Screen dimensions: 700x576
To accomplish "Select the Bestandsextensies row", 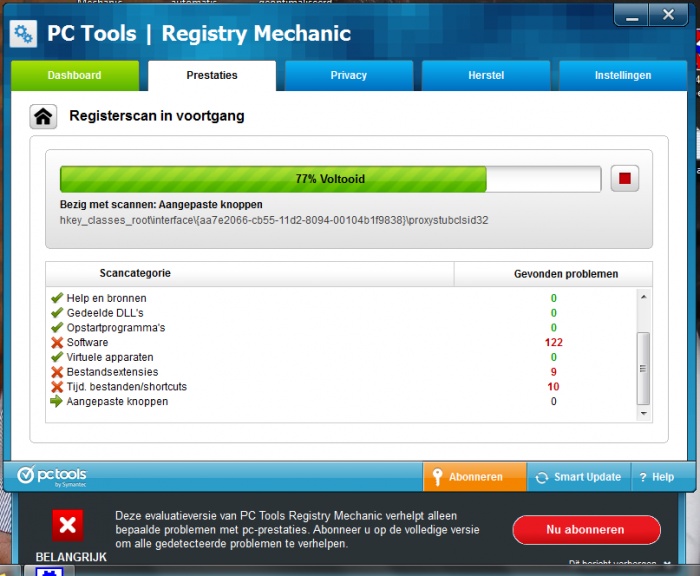I will point(342,372).
